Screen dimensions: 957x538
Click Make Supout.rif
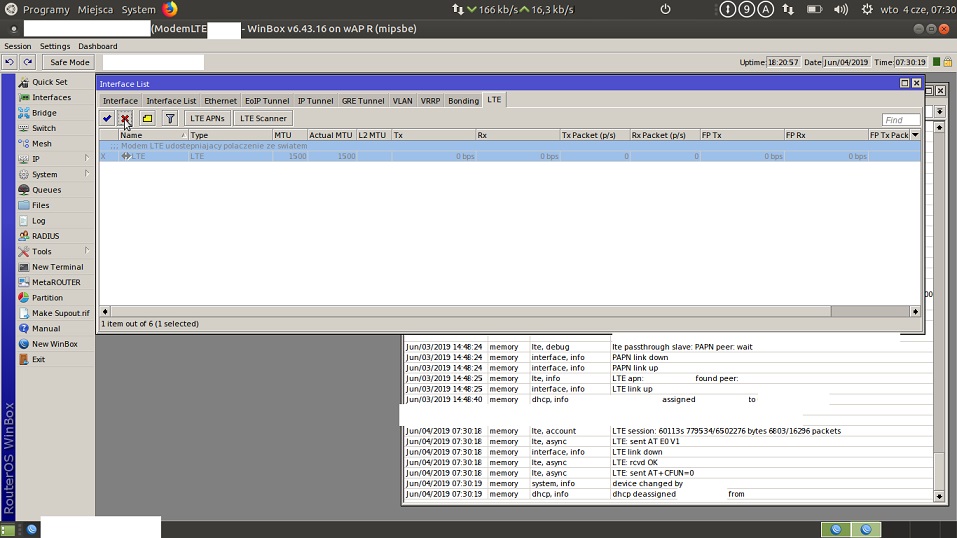click(x=60, y=313)
